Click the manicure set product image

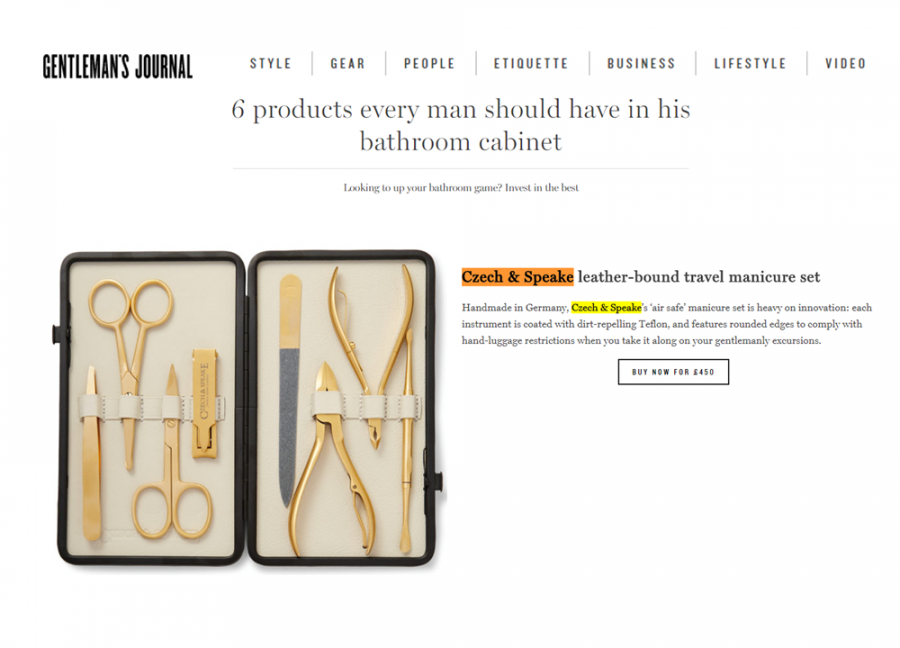click(250, 408)
